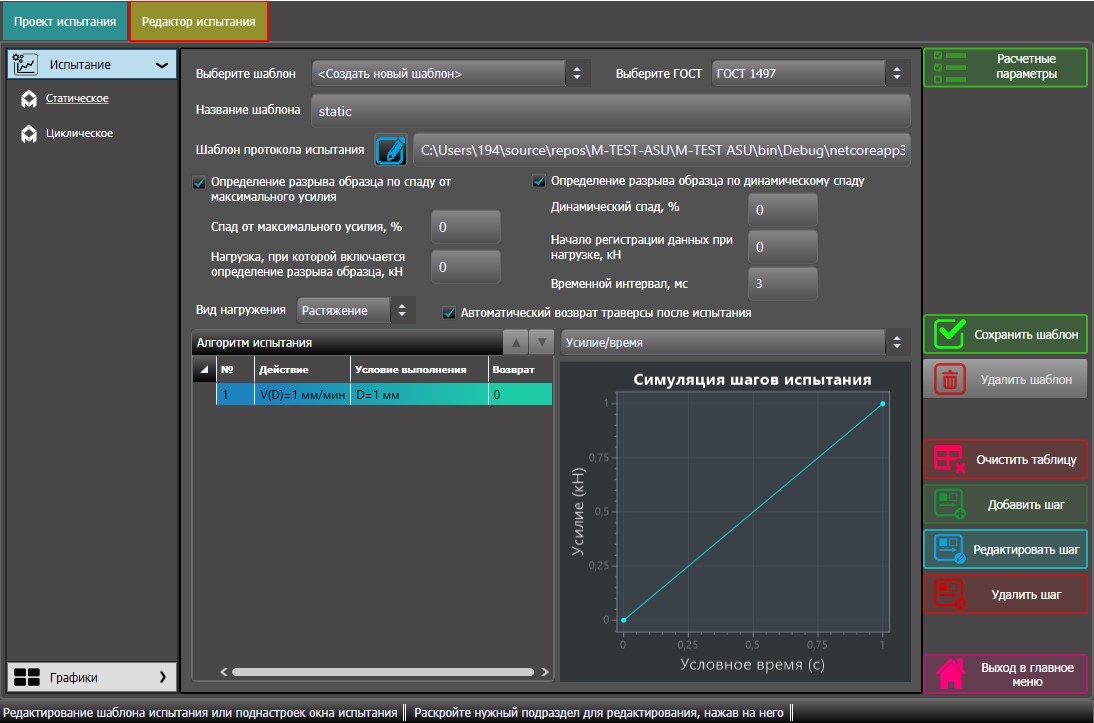The image size is (1094, 723).
Task: Click Спад от максимального усилия value field
Action: [x=465, y=227]
